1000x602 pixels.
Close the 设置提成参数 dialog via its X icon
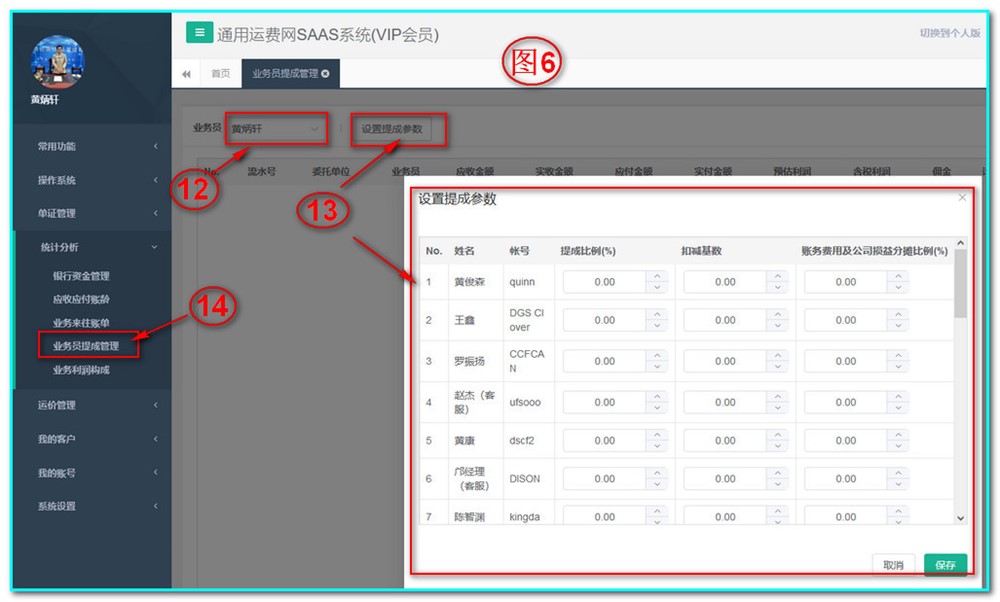click(962, 198)
